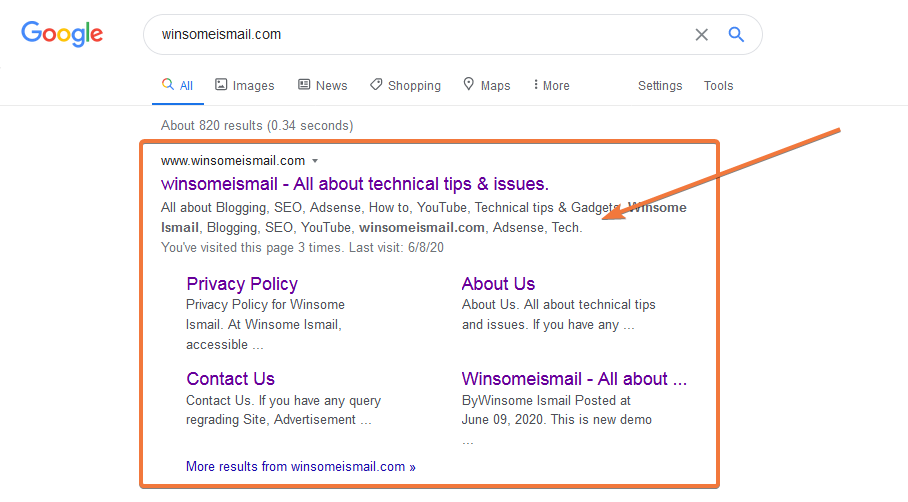Open the Contact Us sitelink

(x=230, y=379)
